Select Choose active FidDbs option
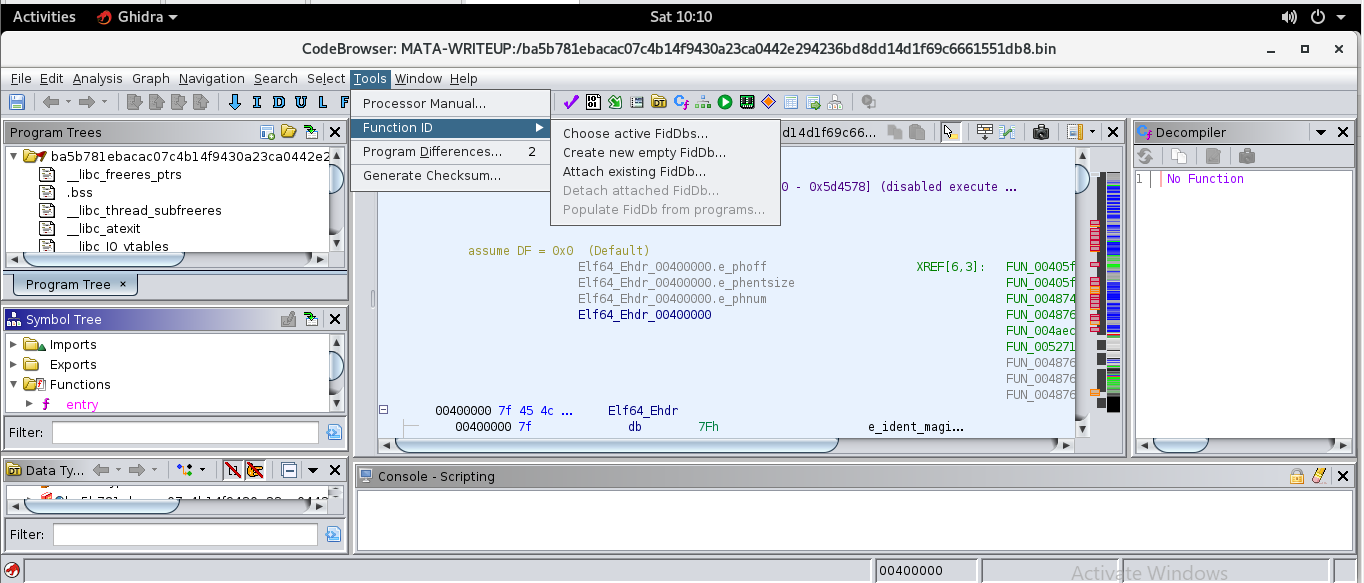This screenshot has height=583, width=1364. 665,133
